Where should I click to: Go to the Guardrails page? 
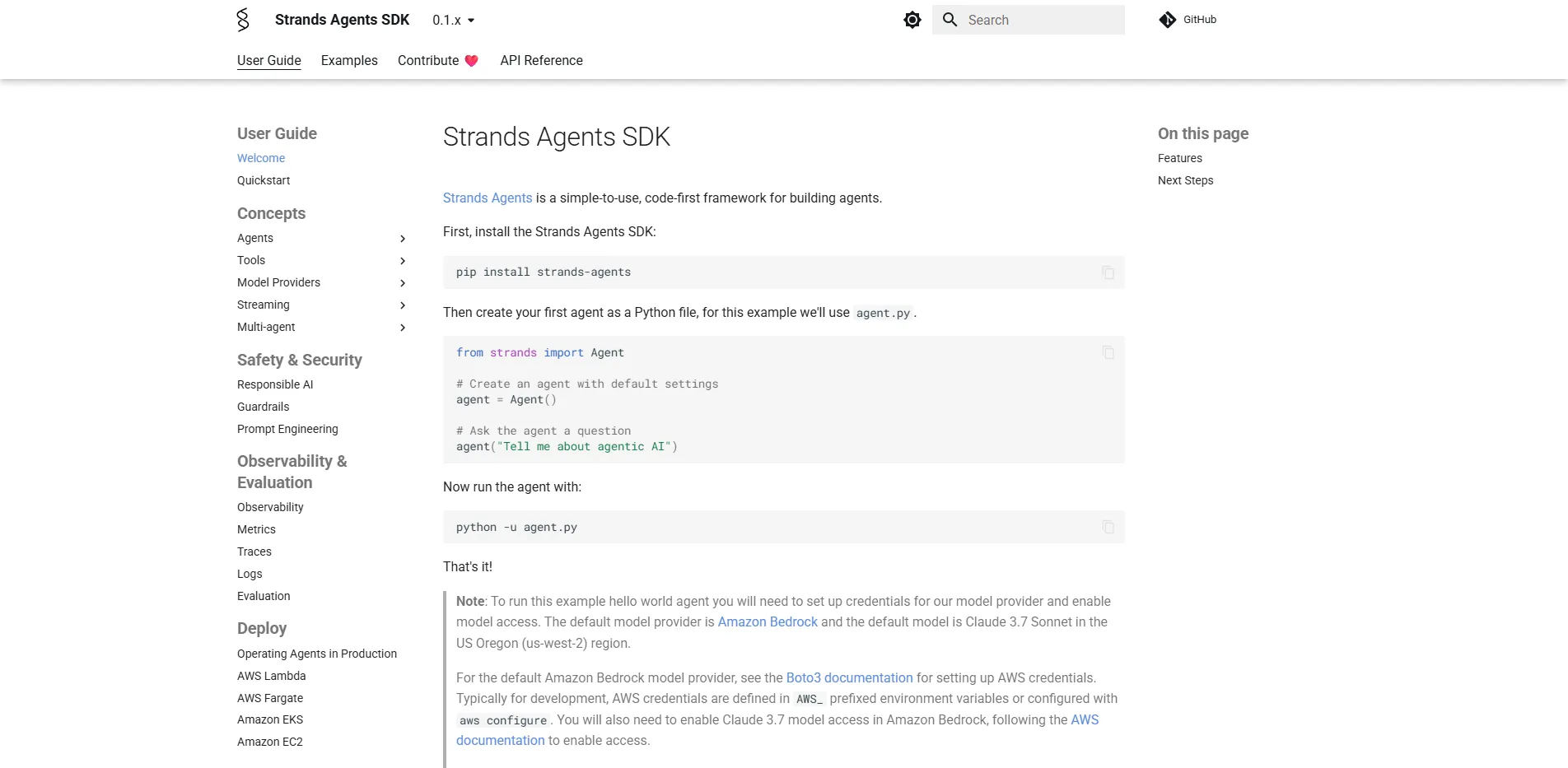[263, 407]
